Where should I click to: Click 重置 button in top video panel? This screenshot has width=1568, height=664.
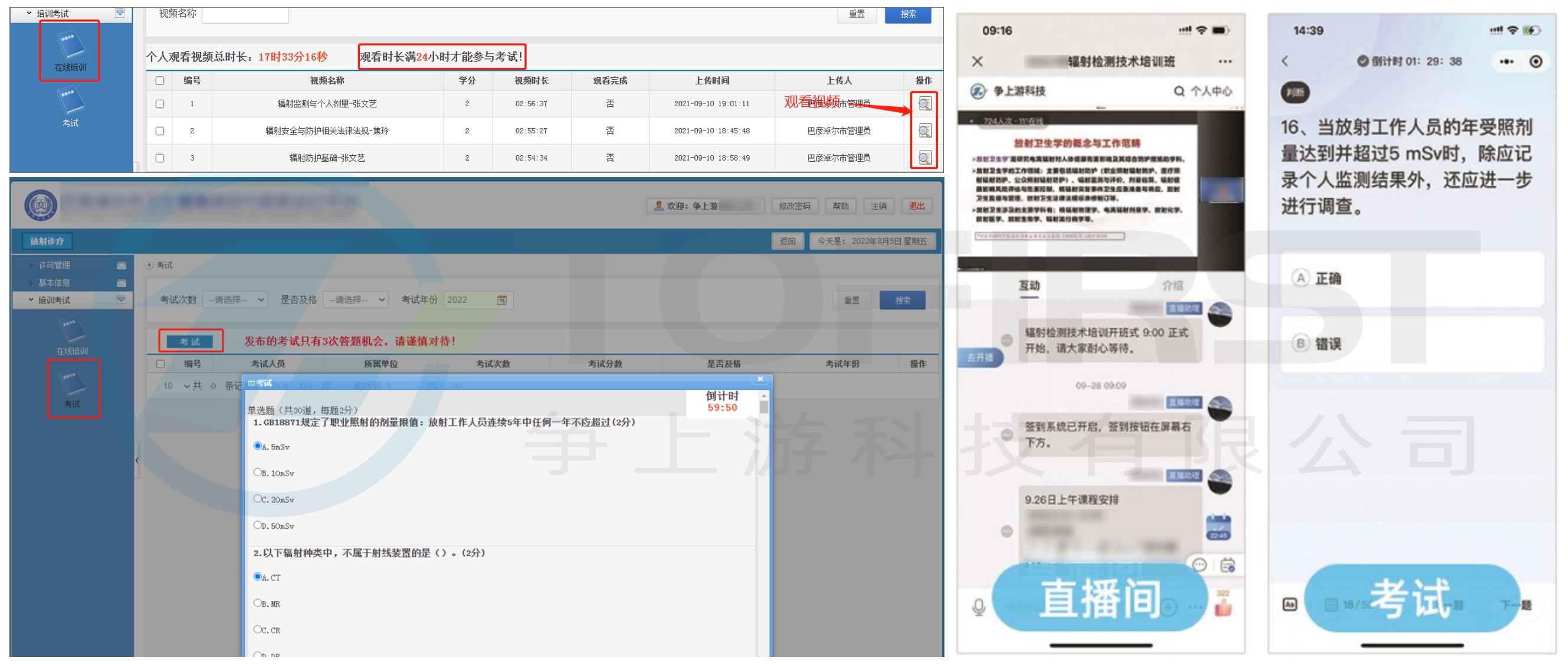(857, 14)
